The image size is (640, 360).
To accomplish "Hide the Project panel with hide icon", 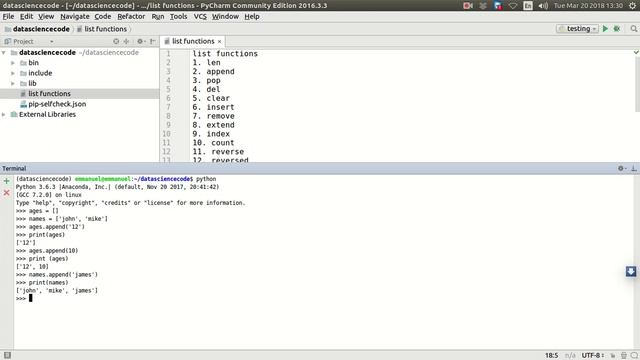I will pos(153,41).
